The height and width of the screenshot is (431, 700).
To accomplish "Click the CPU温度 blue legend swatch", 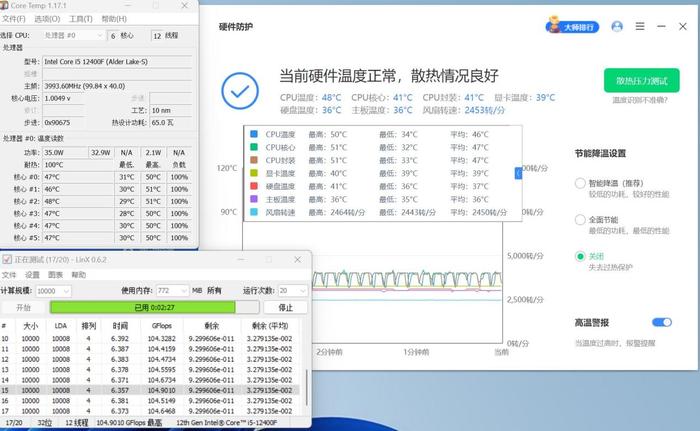I will [254, 134].
